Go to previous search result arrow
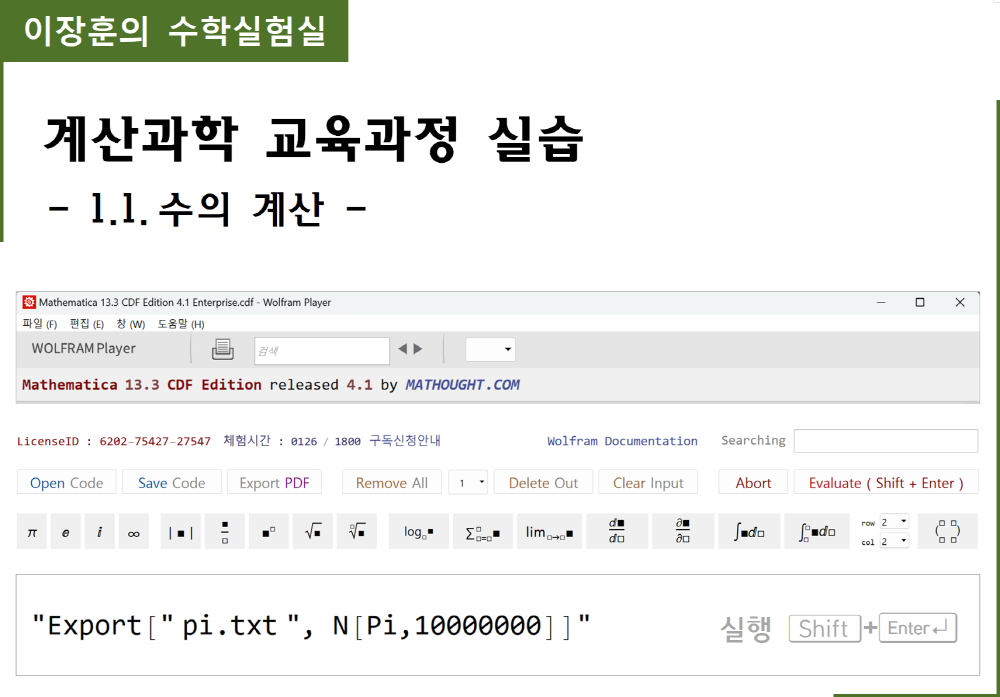The image size is (1000, 697). pos(402,349)
